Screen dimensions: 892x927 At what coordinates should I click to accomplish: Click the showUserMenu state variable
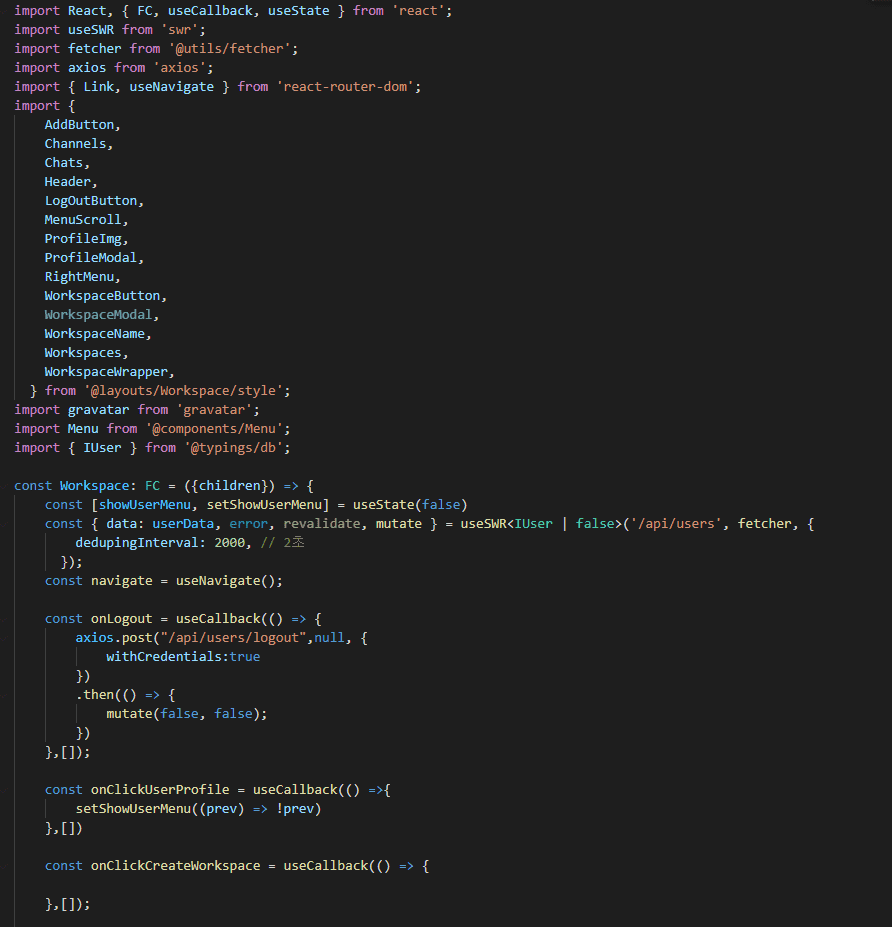pos(145,504)
